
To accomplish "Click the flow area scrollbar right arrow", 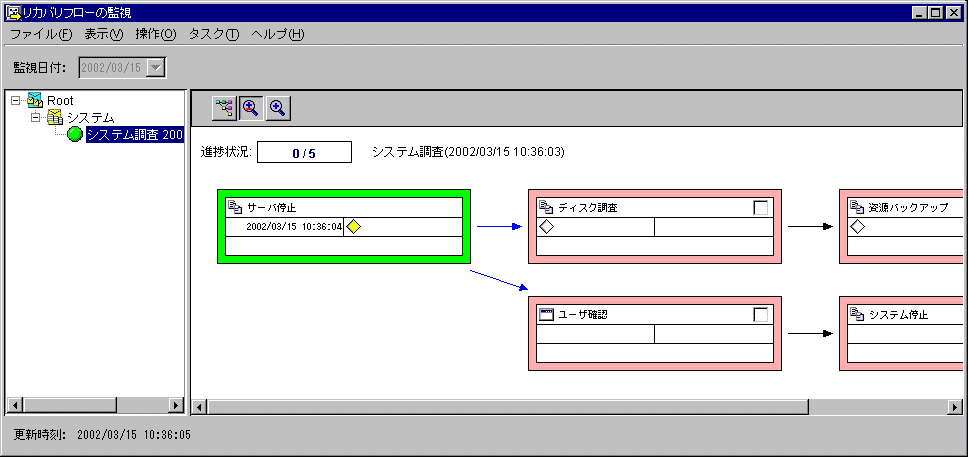I will pos(954,406).
